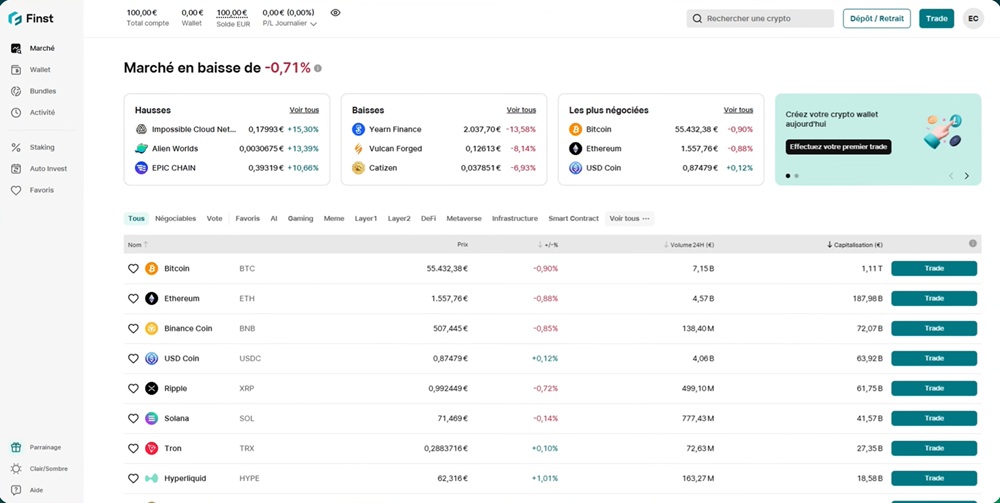Click the Bitcoin icon in table row
Viewport: 1000px width, 503px height.
point(151,268)
